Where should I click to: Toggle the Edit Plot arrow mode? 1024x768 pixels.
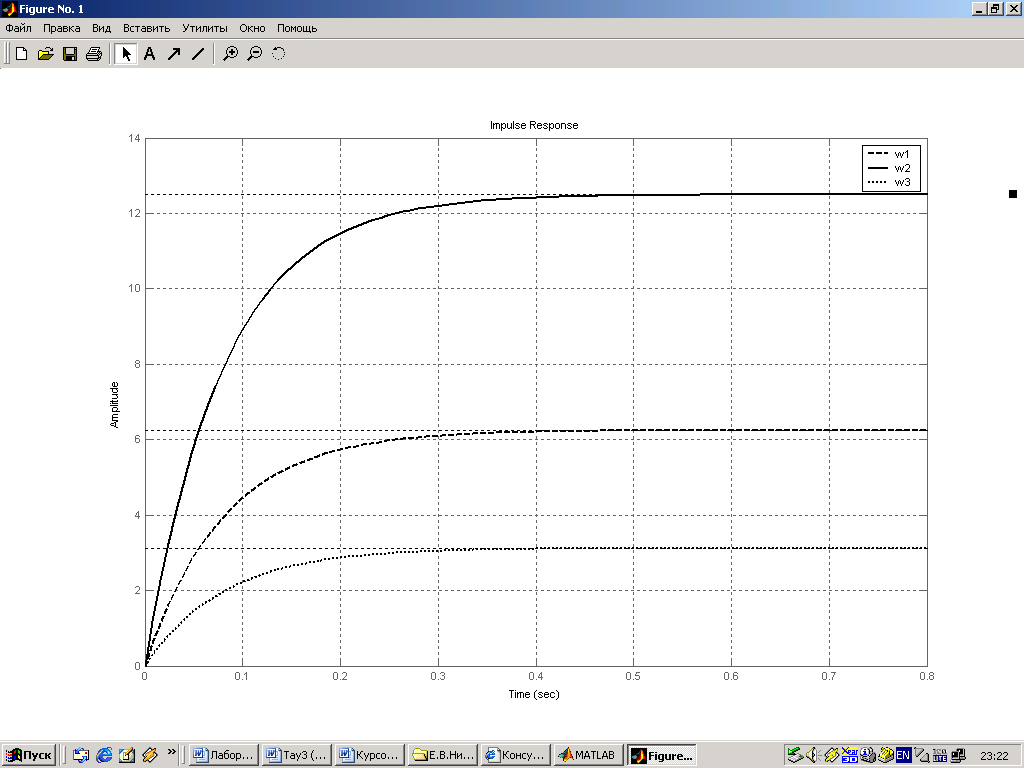coord(126,54)
